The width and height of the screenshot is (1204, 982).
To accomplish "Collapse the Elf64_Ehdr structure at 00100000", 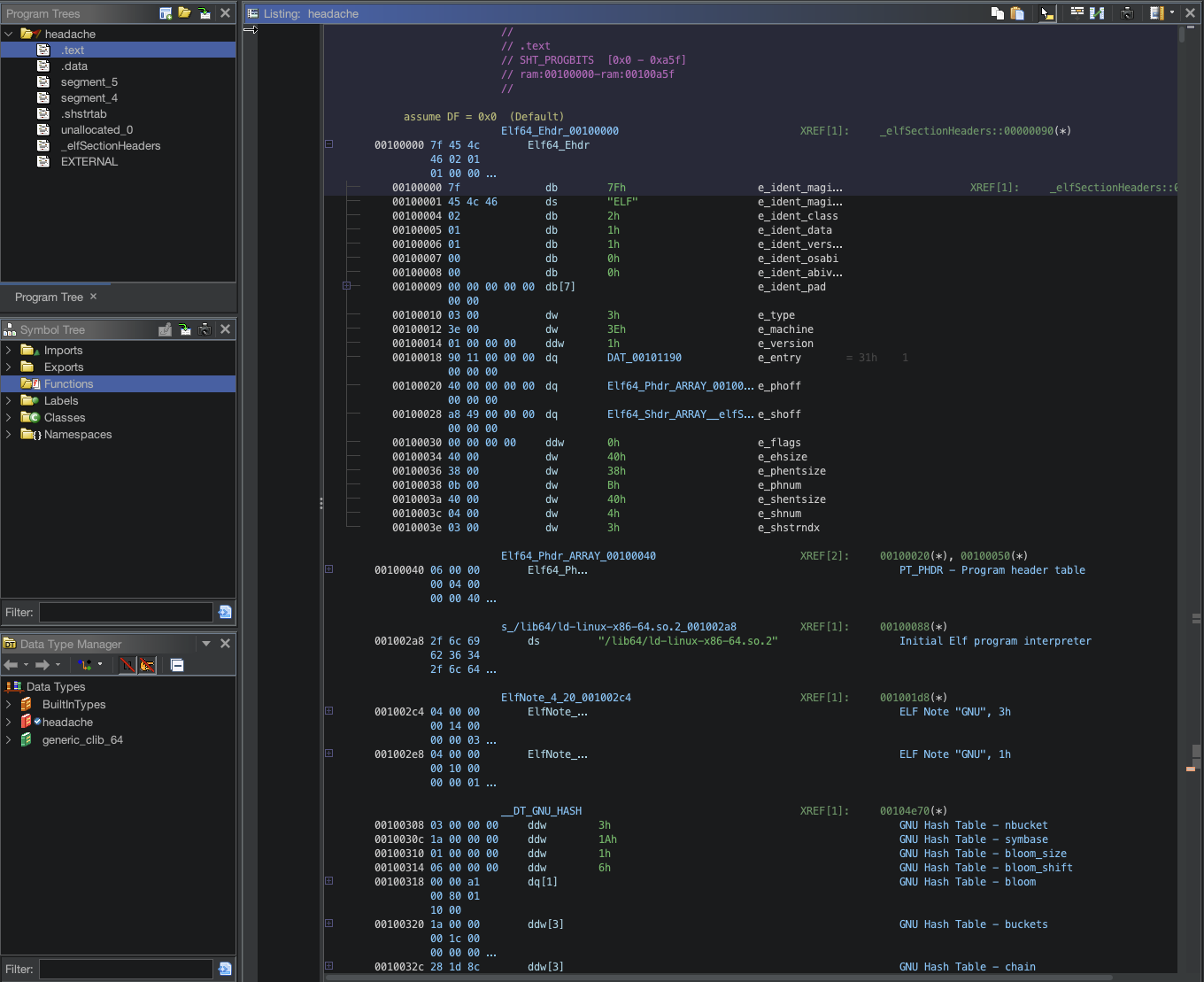I will click(328, 143).
